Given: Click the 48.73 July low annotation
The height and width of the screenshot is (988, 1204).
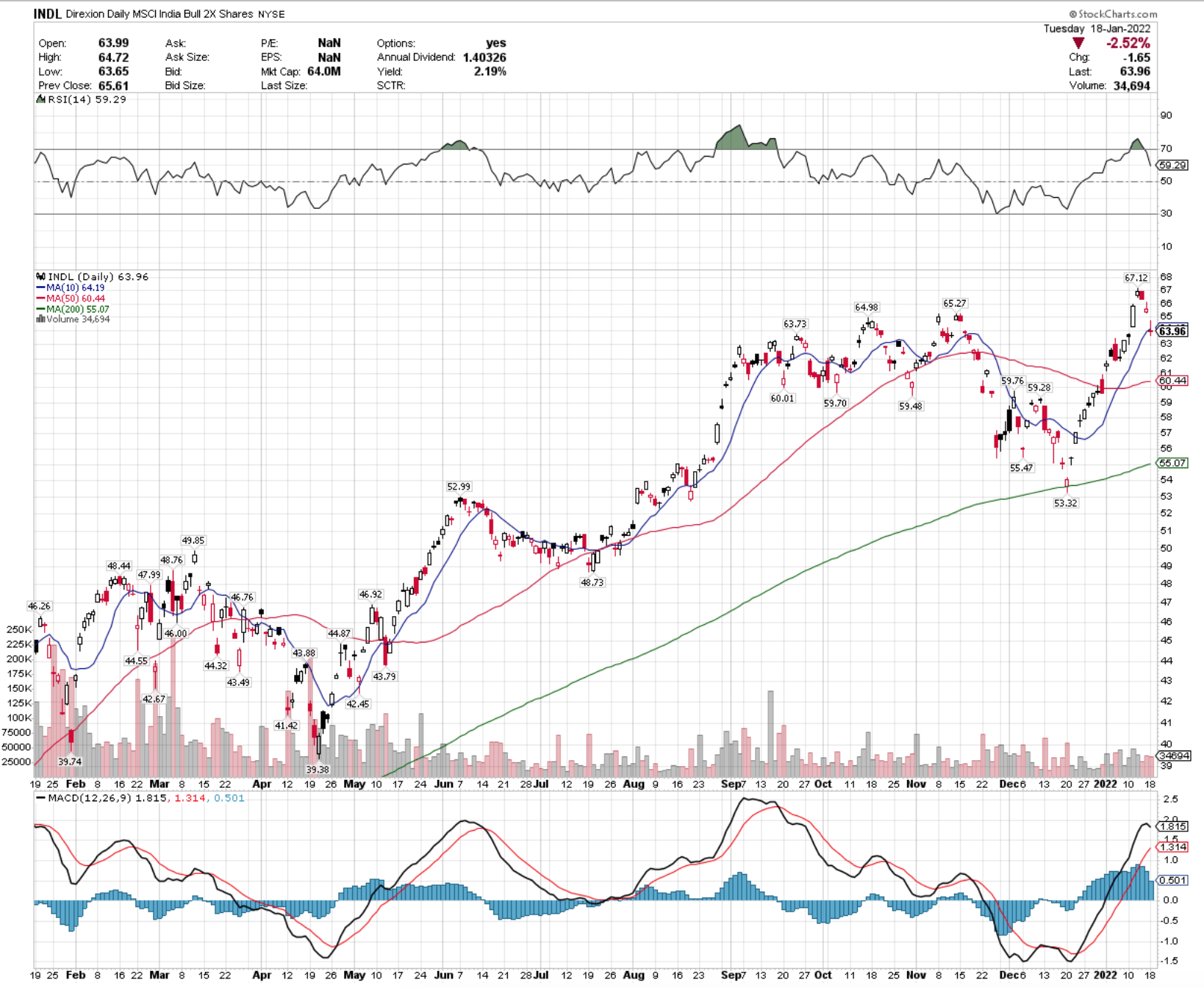Looking at the screenshot, I should point(592,582).
